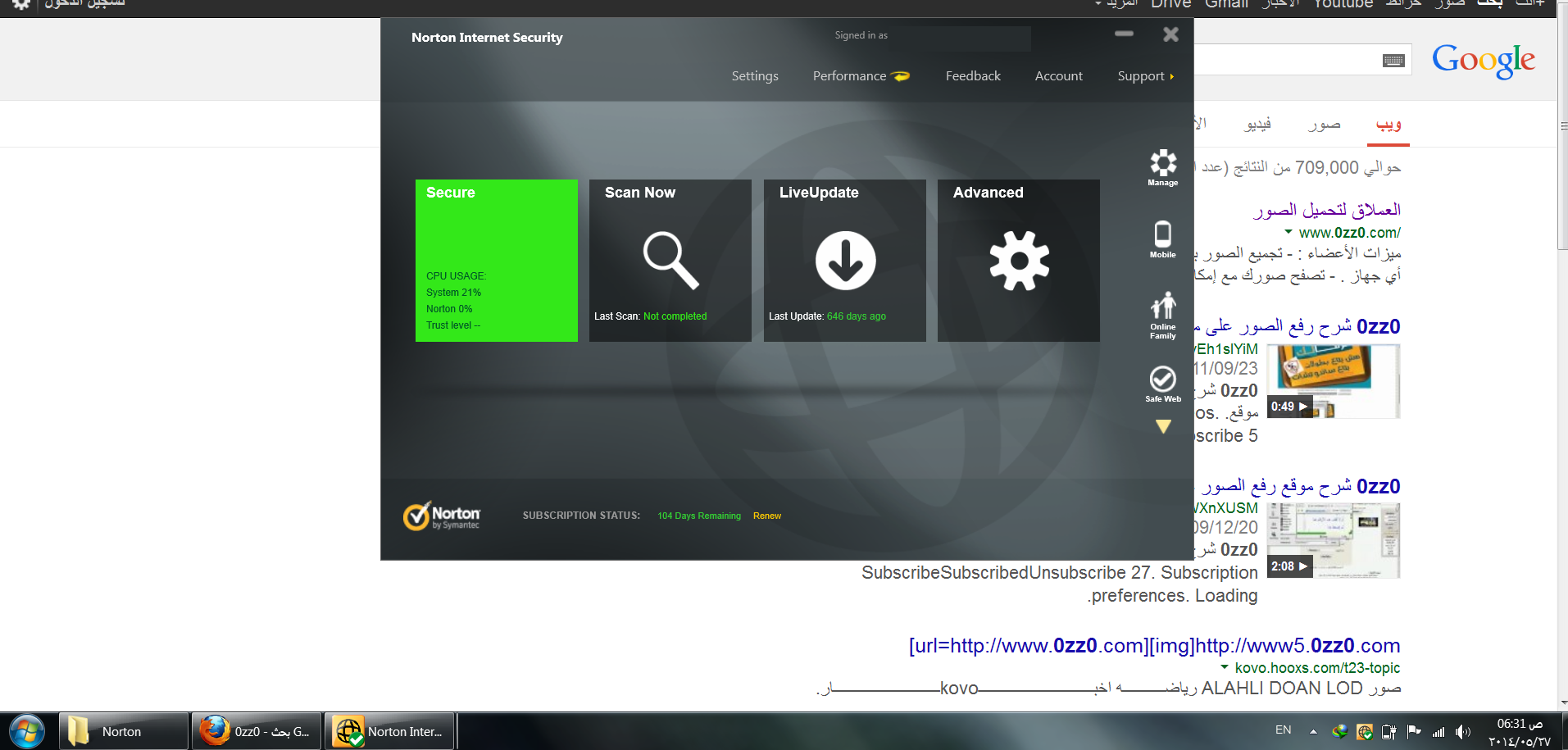Open the Safe Web checkmark icon
Screen dimensions: 1568x750
click(x=1162, y=384)
